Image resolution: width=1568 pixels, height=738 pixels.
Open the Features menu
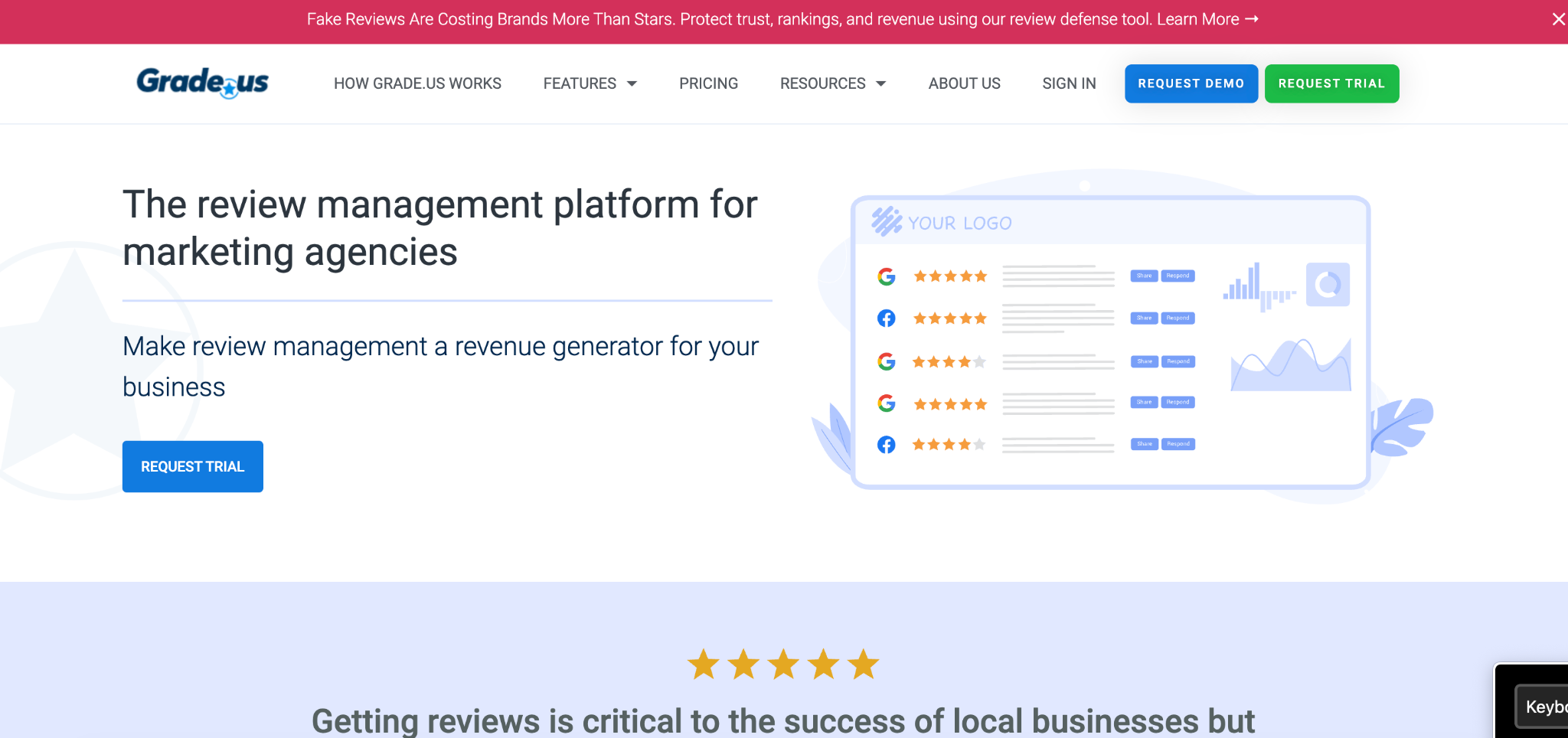[580, 83]
